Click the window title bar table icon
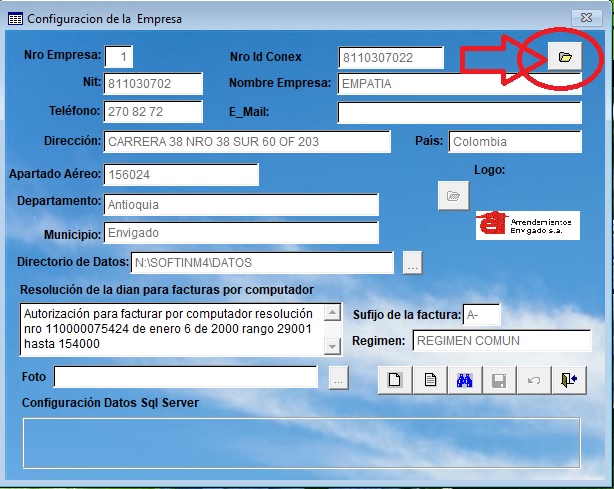The width and height of the screenshot is (614, 489). 15,18
